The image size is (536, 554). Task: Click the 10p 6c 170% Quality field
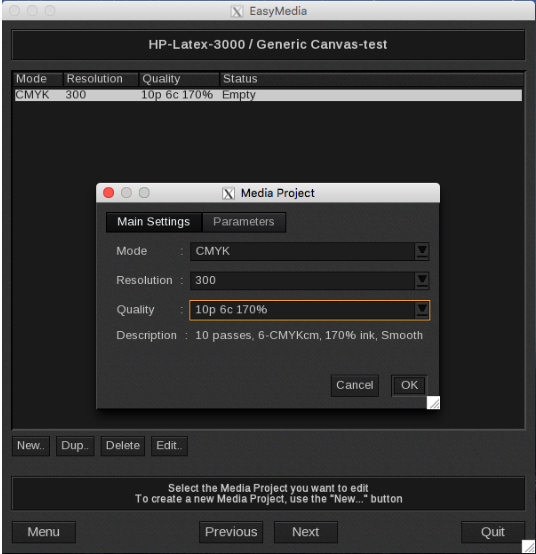310,310
